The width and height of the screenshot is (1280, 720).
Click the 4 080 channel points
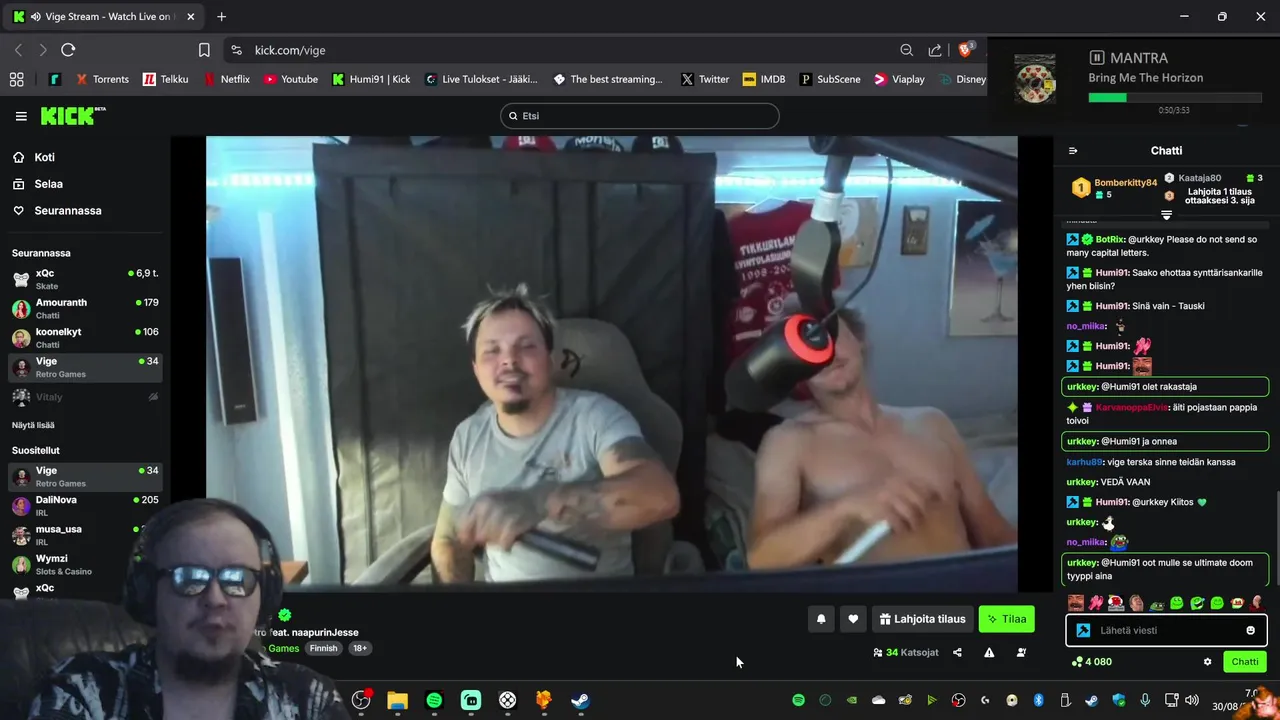pos(1091,662)
